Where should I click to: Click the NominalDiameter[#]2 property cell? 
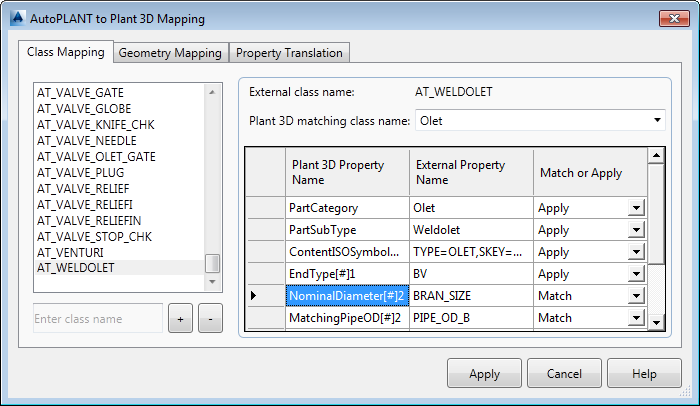(x=347, y=296)
